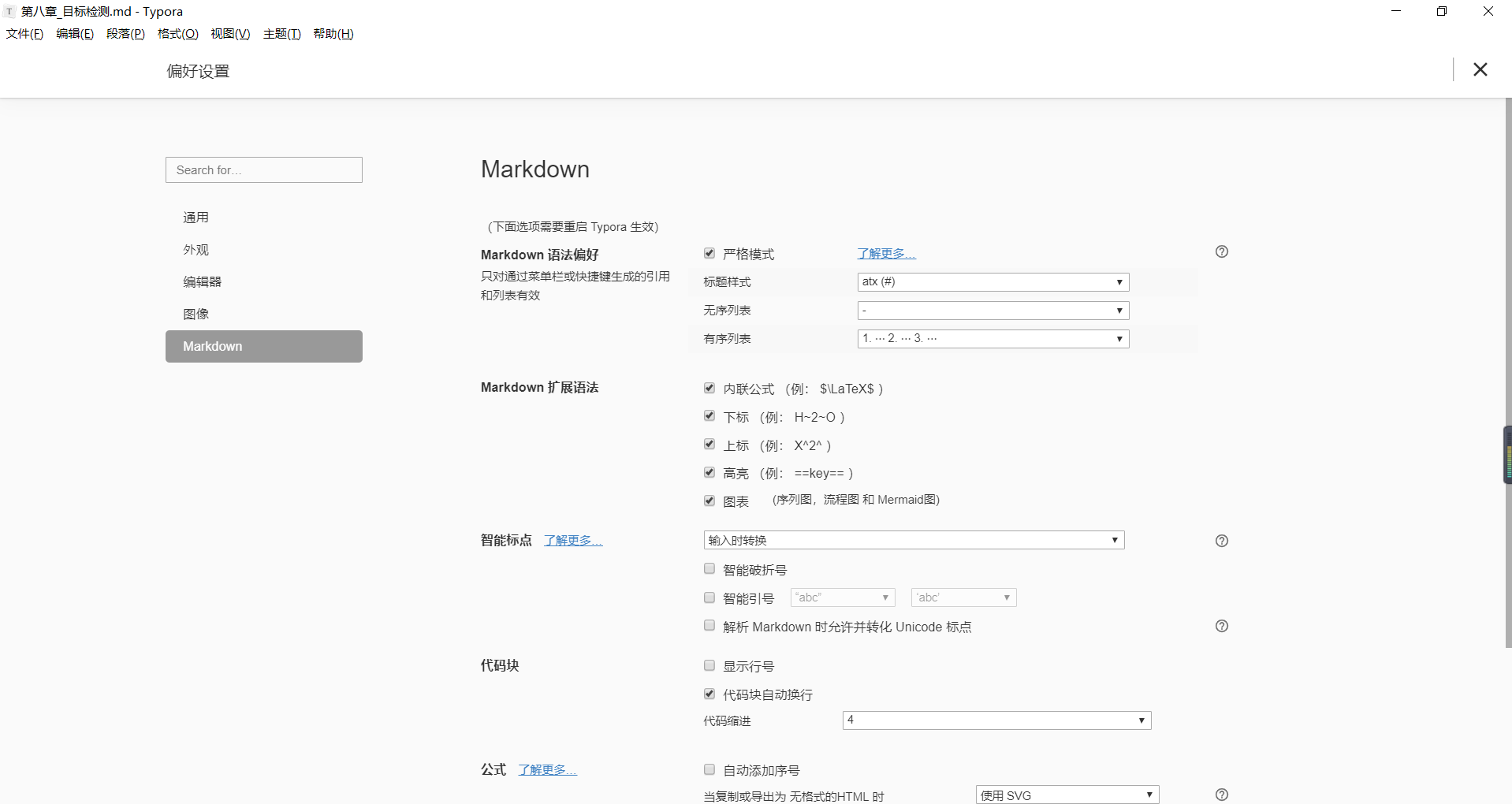Click help icon beside Markdown syntax preferences
This screenshot has height=804, width=1512.
click(x=1222, y=251)
